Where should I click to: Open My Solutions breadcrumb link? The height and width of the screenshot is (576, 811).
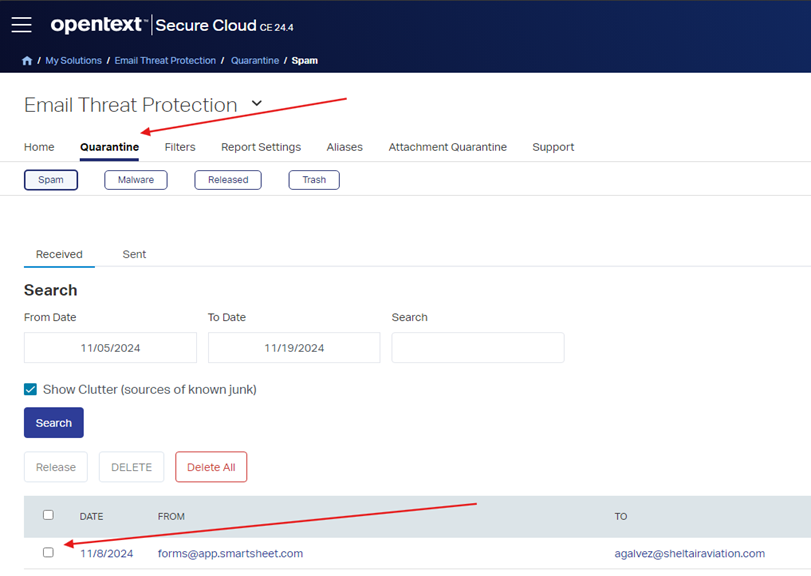(x=73, y=60)
